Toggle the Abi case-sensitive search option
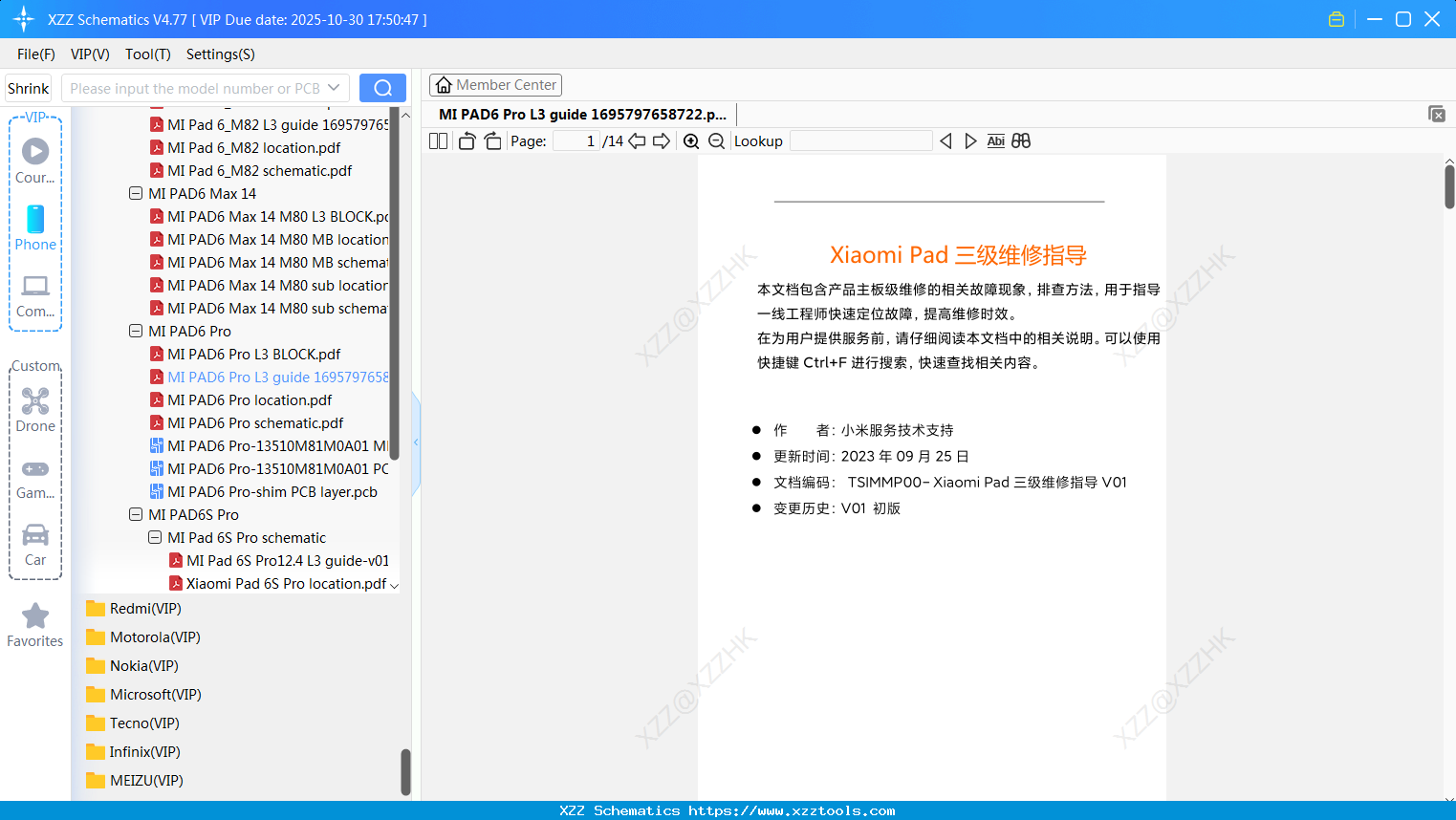Viewport: 1456px width, 820px height. (x=996, y=140)
